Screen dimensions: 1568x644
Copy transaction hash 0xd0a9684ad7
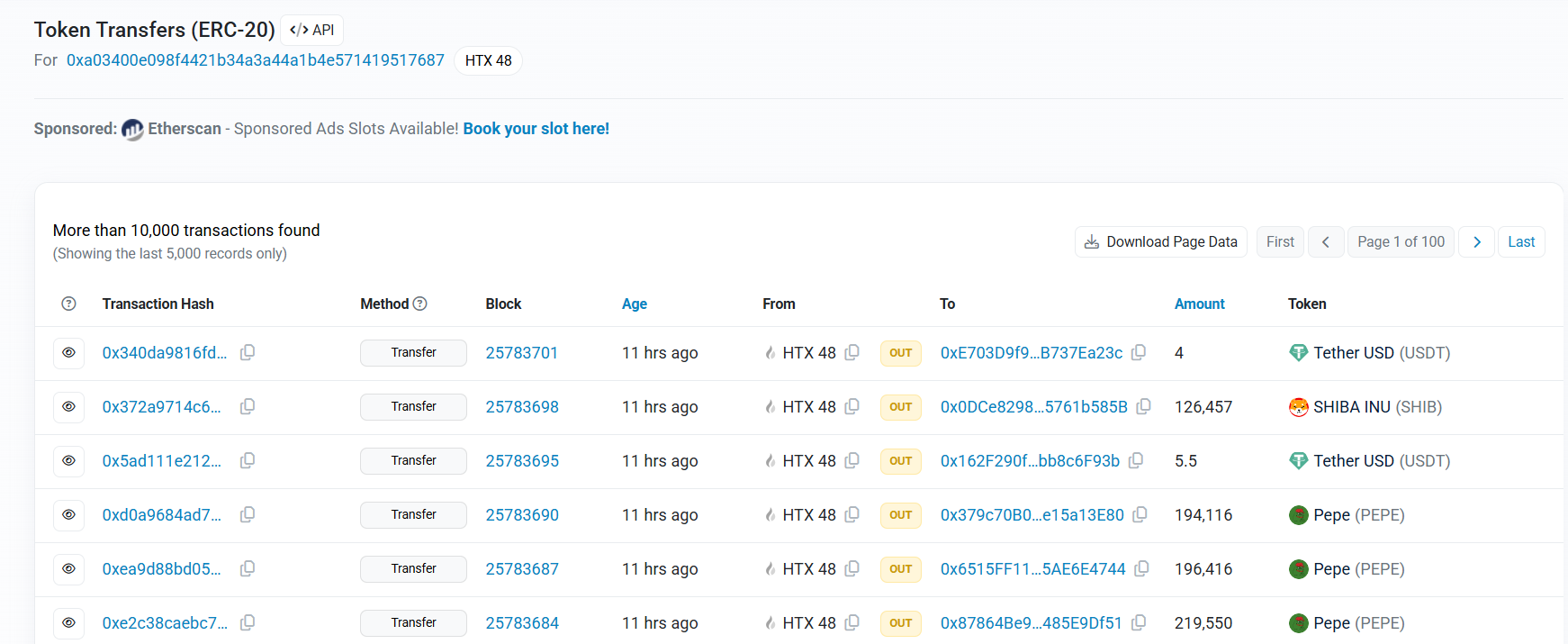(248, 514)
